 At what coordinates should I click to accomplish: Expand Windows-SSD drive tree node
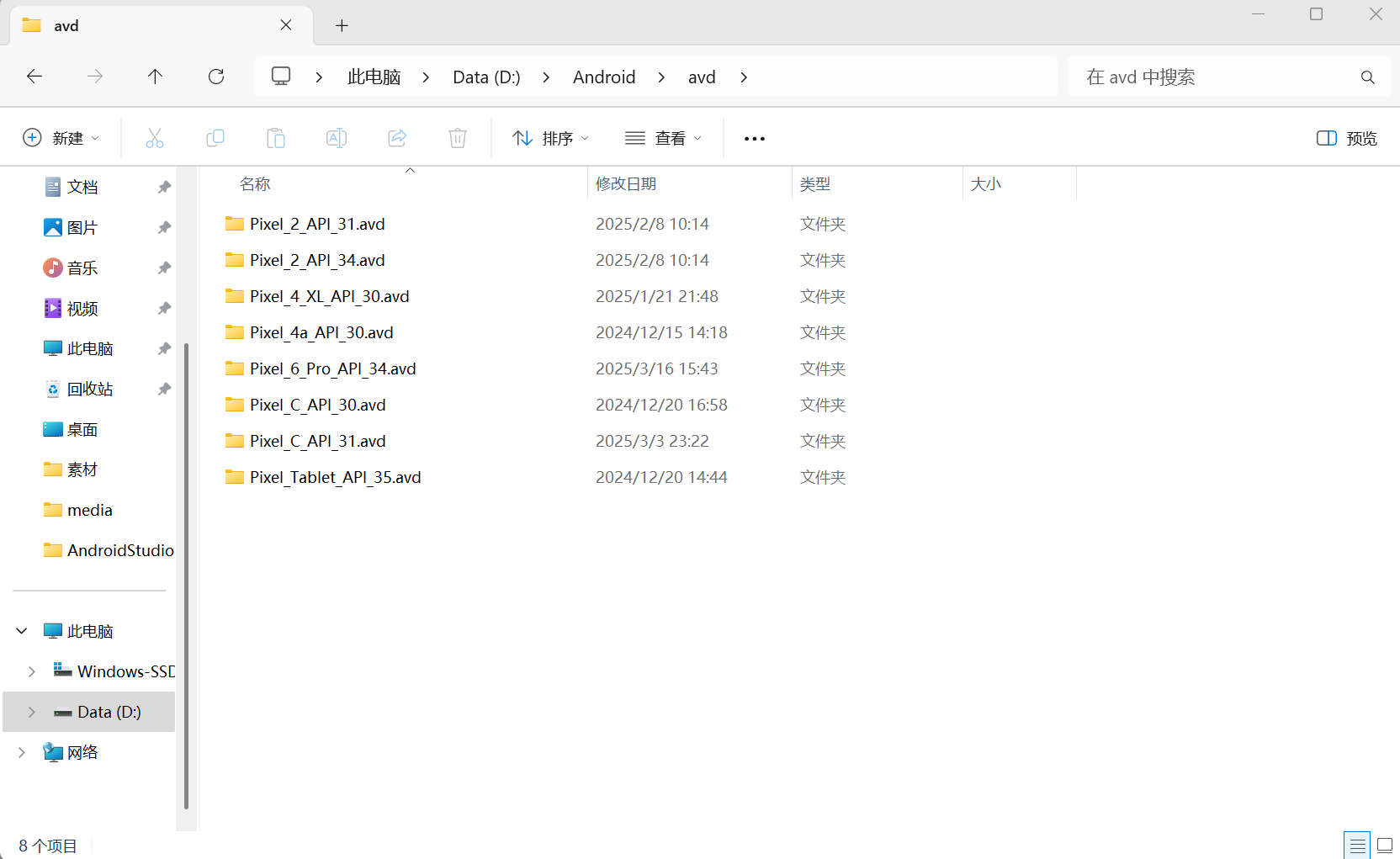click(x=32, y=671)
